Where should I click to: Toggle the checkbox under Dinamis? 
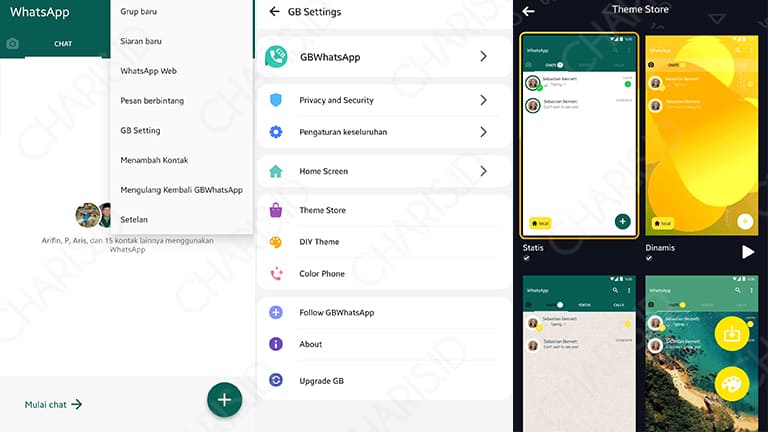pyautogui.click(x=649, y=258)
